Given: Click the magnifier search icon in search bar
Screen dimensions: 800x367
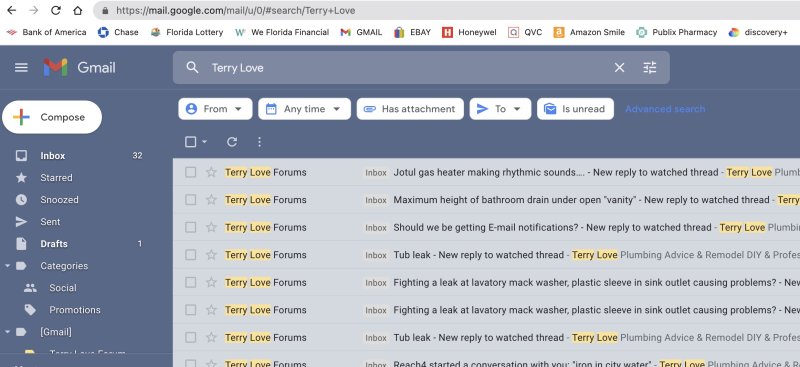Looking at the screenshot, I should point(192,67).
